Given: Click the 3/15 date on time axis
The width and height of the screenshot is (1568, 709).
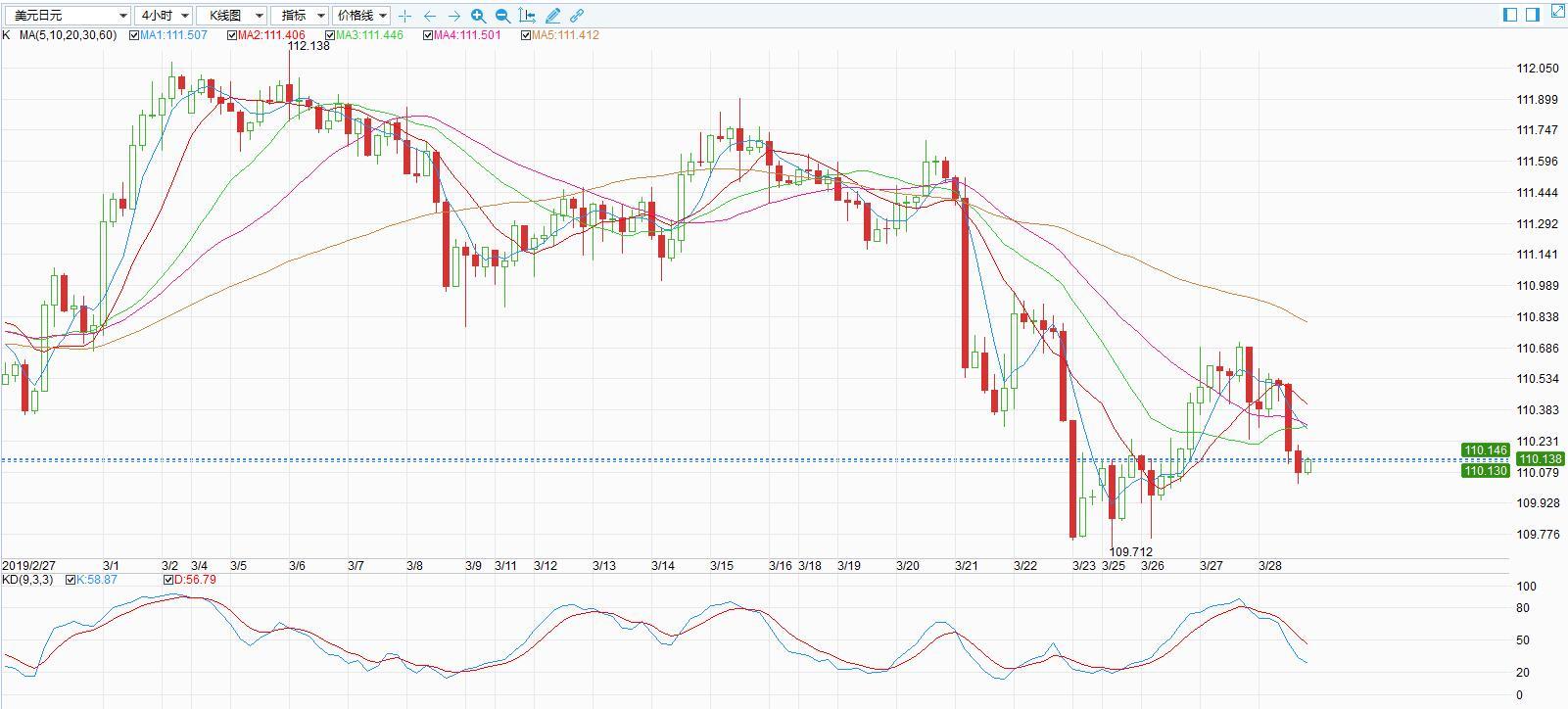Looking at the screenshot, I should tap(722, 566).
